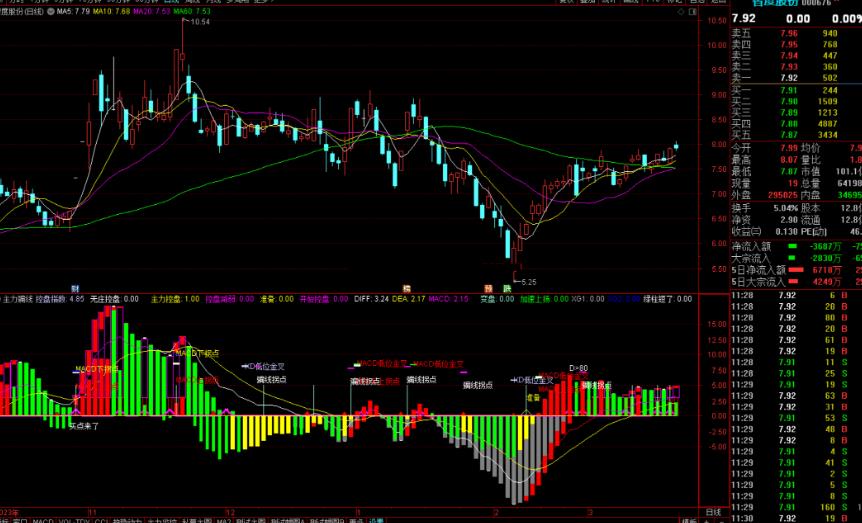Switch to the MACD indicator tab
Viewport: 862px width, 523px height.
pos(43,520)
